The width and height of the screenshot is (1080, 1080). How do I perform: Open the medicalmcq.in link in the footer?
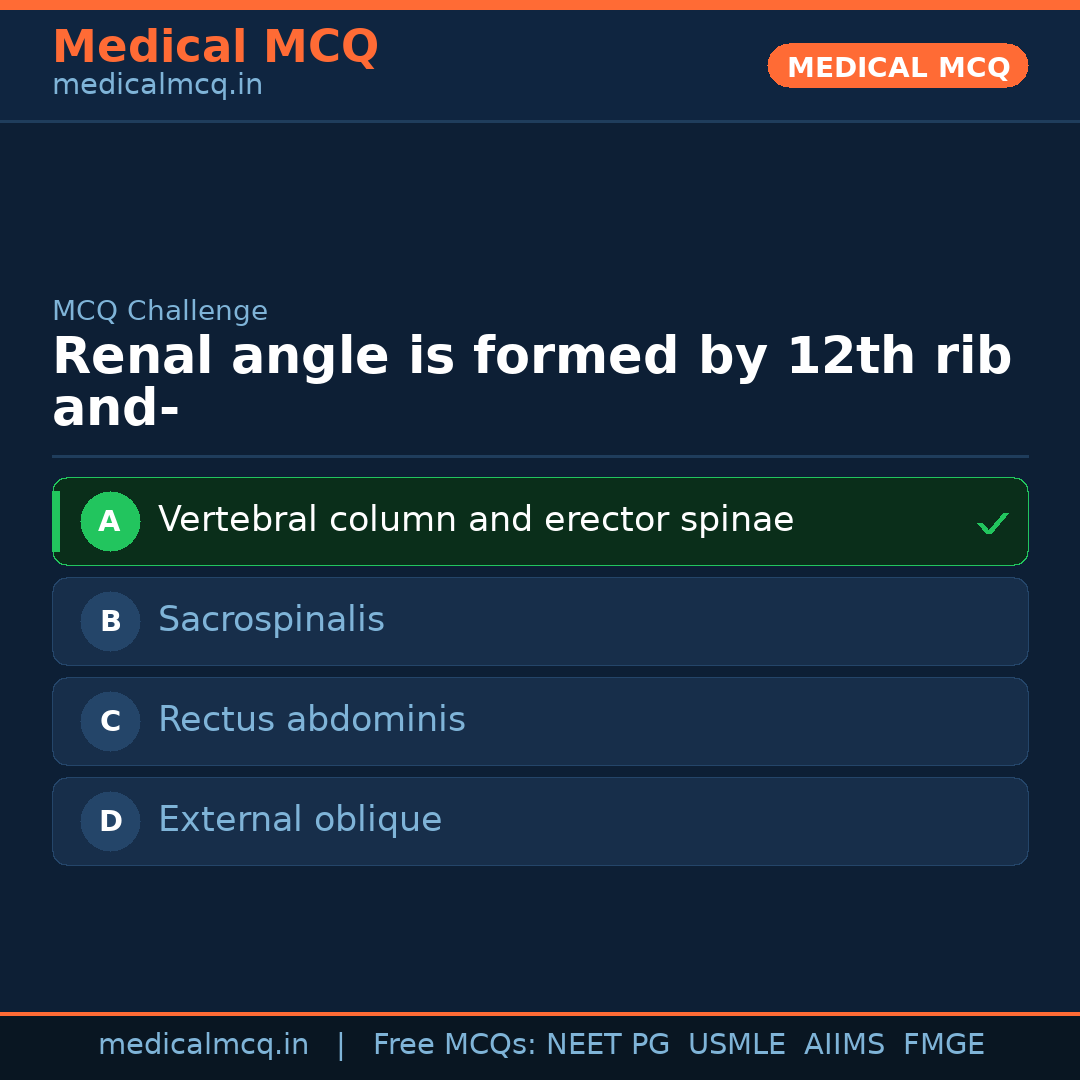(203, 1045)
